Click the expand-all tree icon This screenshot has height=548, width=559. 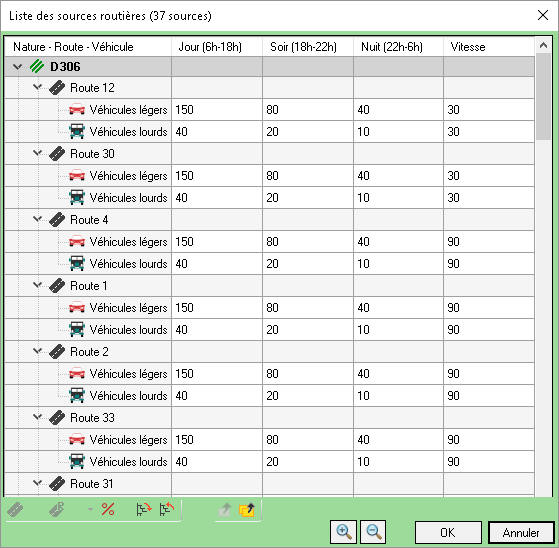point(144,509)
